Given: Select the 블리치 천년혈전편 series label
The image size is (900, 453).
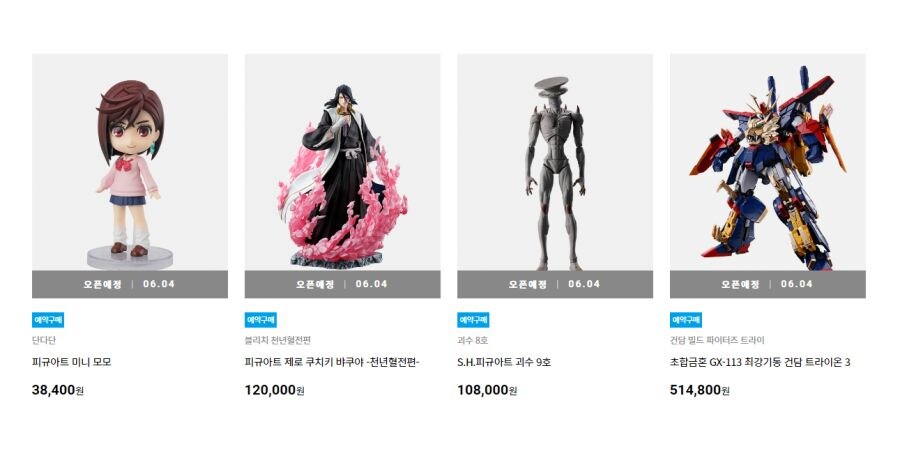Looking at the screenshot, I should tap(278, 340).
